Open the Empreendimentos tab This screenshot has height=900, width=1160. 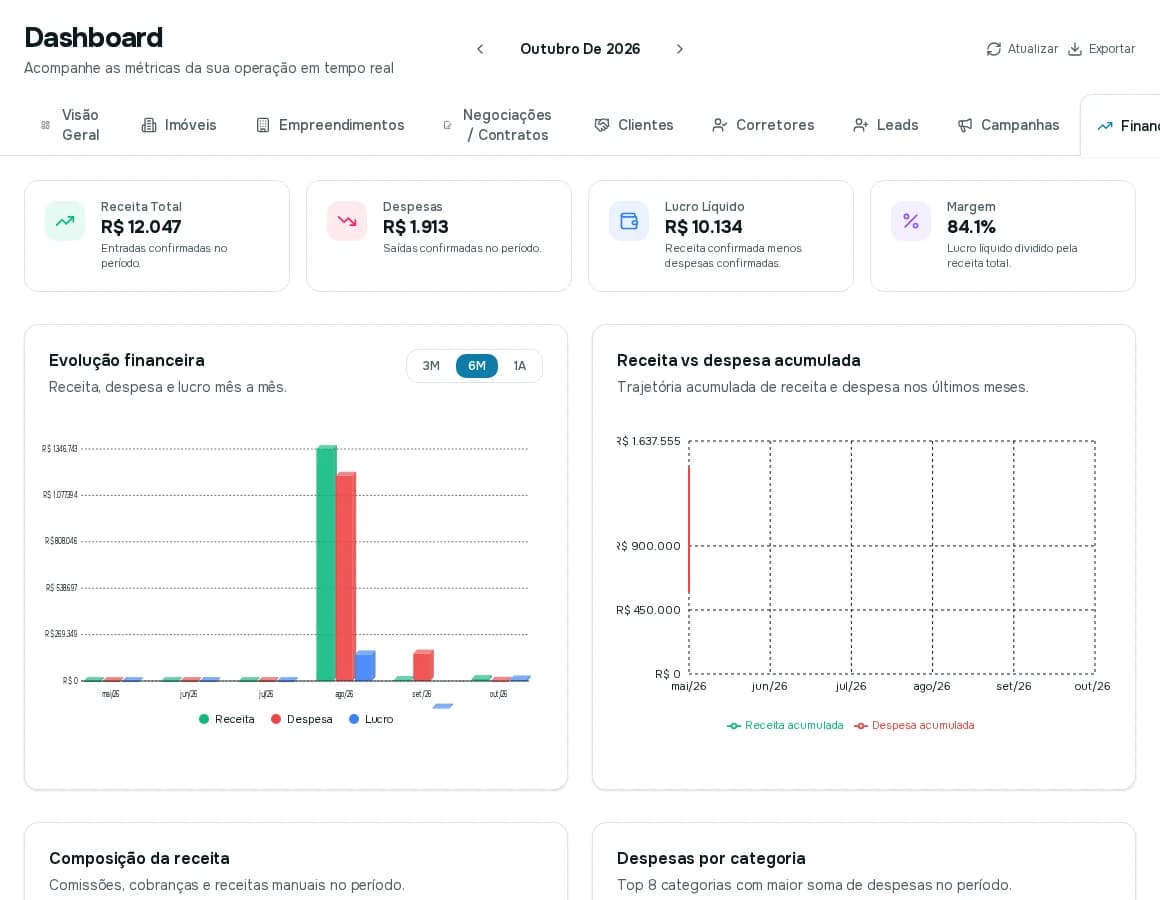coord(330,125)
